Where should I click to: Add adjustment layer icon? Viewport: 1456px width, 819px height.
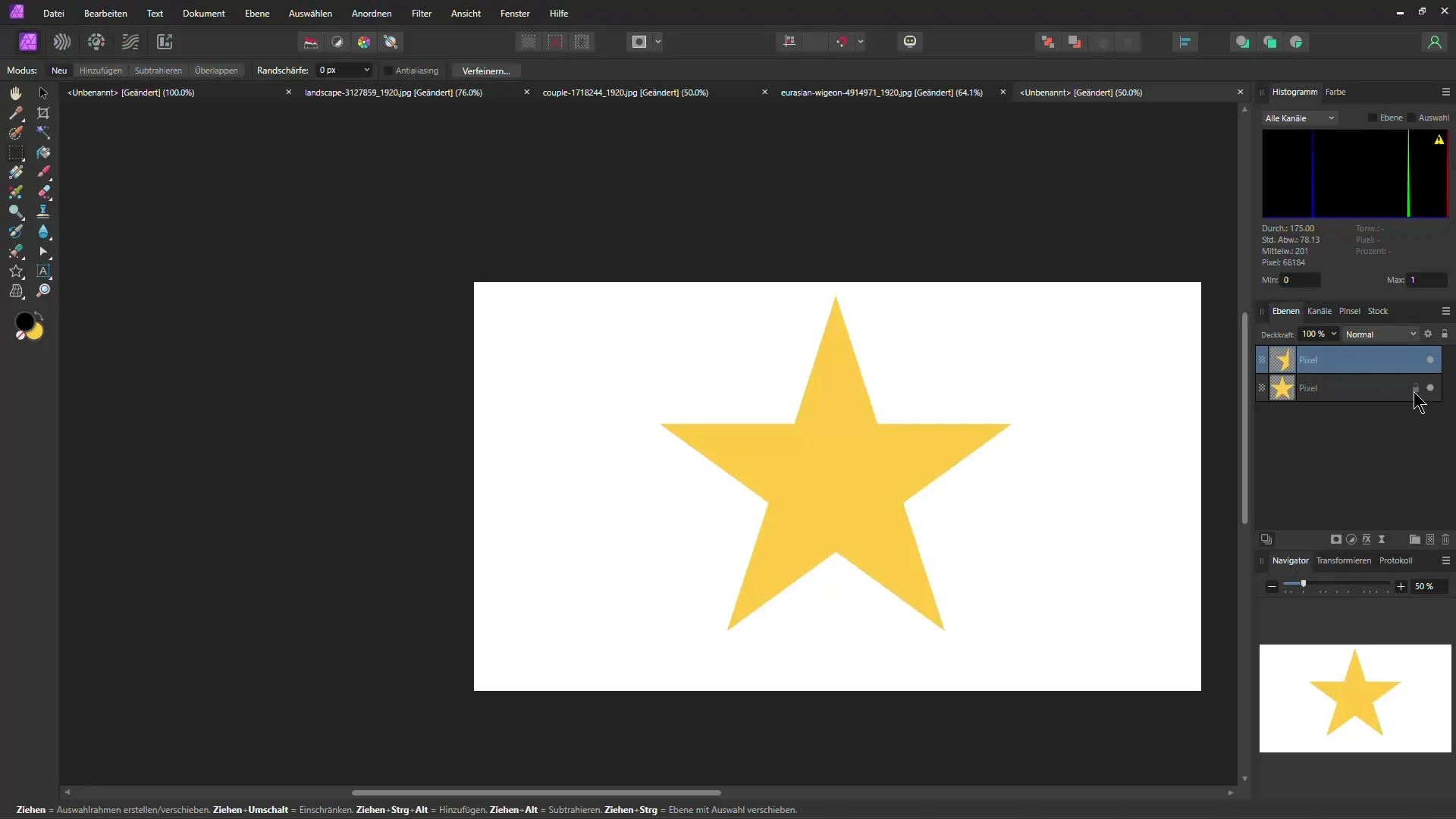coord(1351,539)
